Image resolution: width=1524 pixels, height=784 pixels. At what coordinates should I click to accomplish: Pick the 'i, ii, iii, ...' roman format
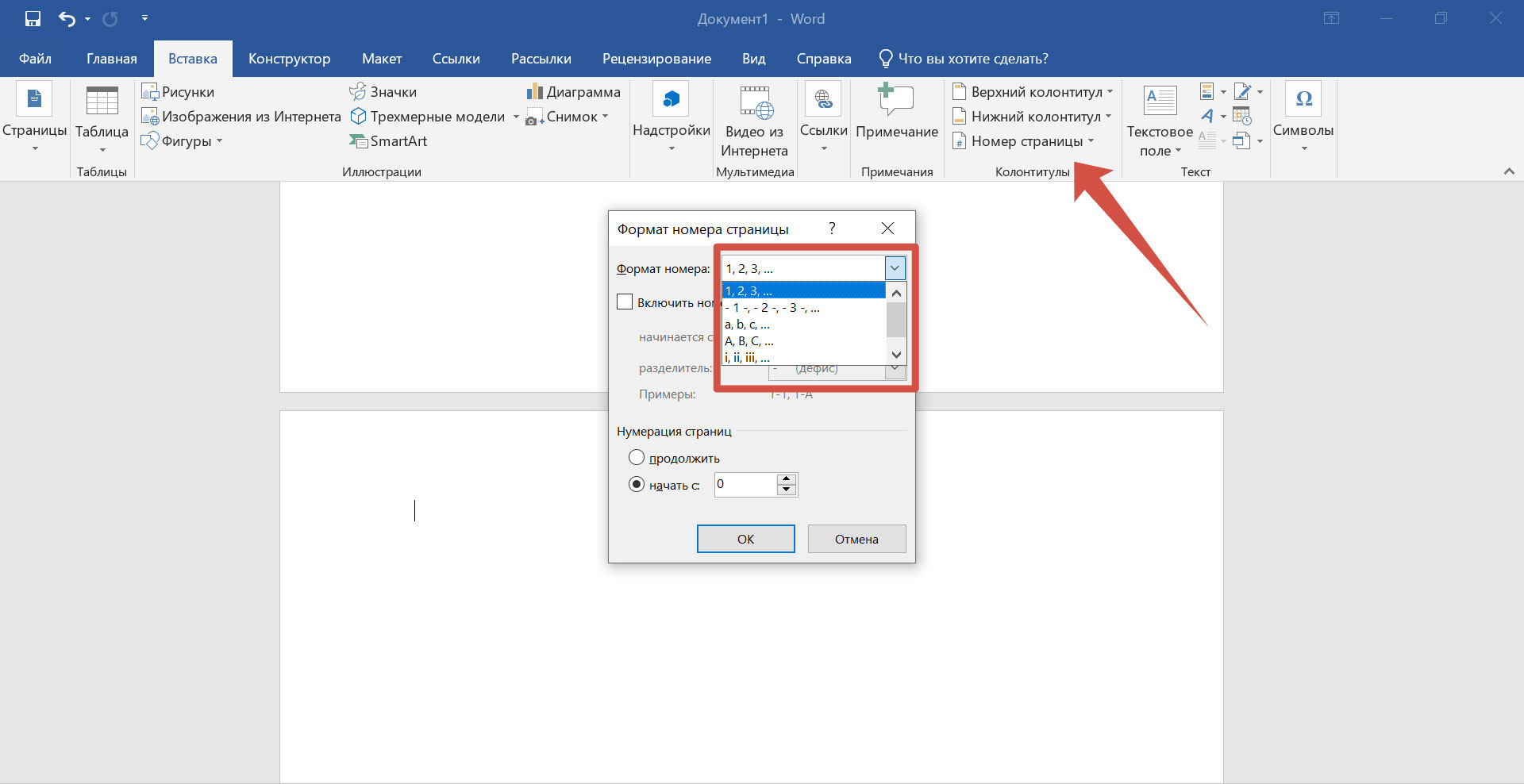803,357
